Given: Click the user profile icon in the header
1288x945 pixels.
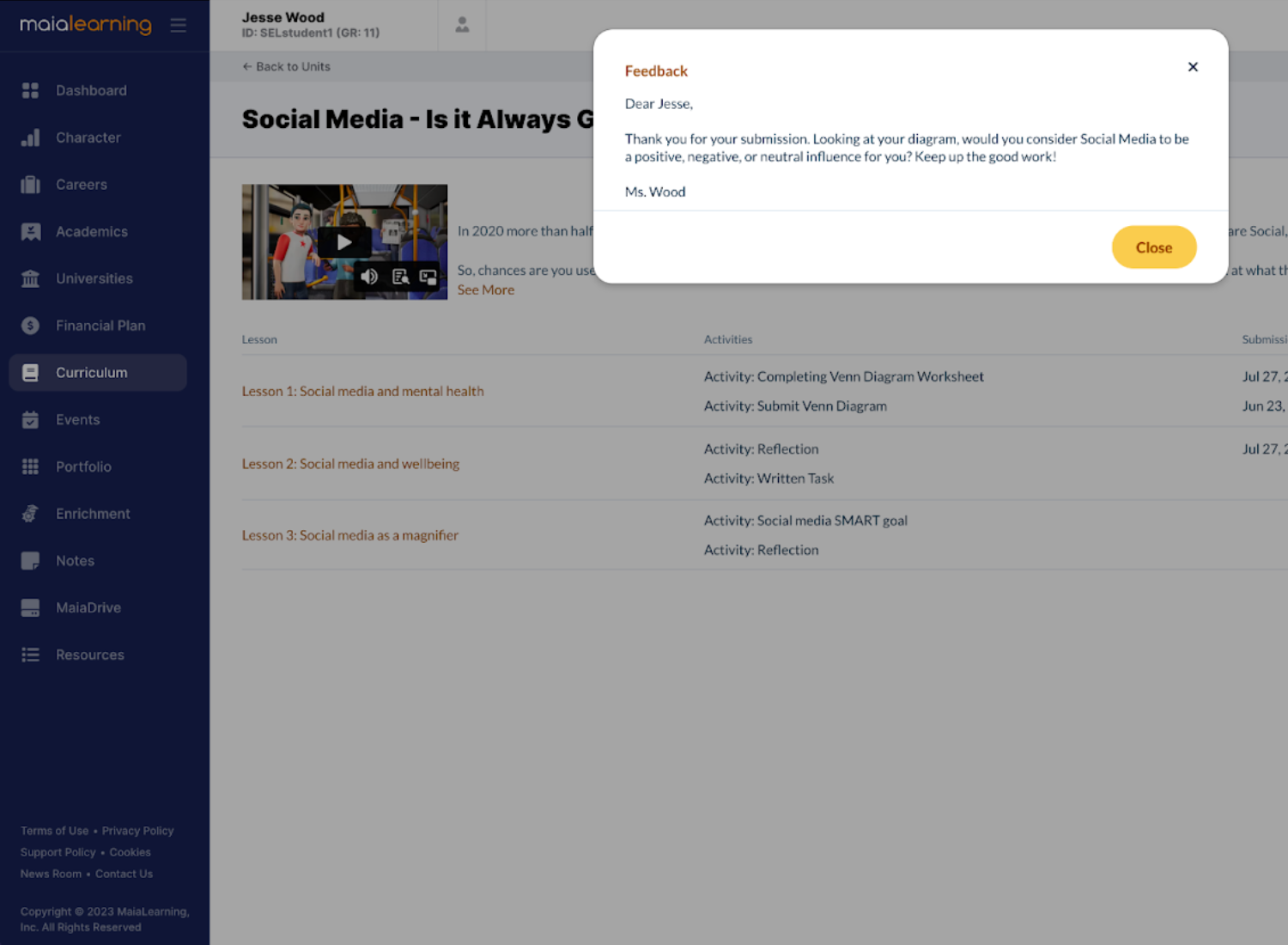Looking at the screenshot, I should pos(462,25).
